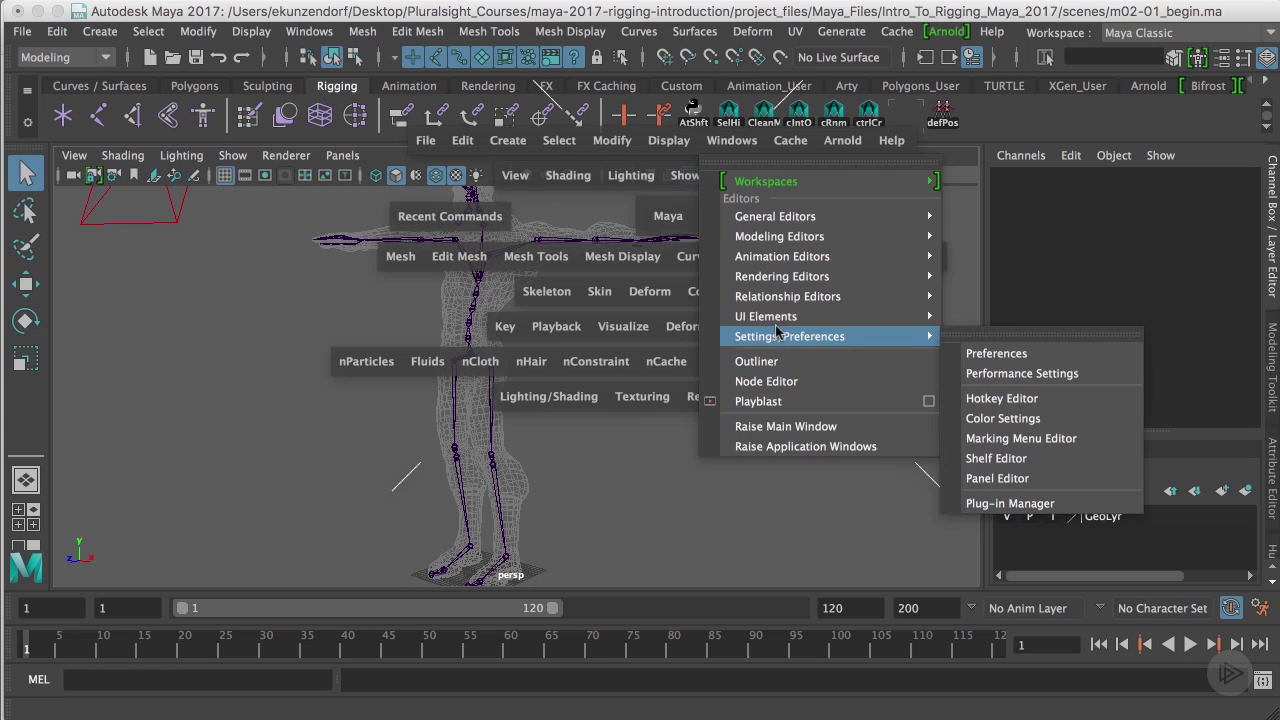Select the Lasso tool in toolbox

click(x=26, y=210)
